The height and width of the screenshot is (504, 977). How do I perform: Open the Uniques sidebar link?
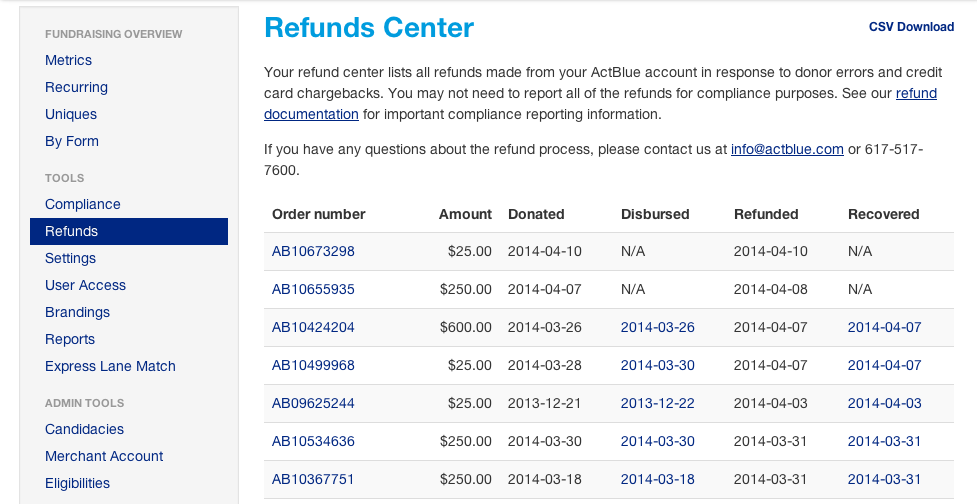pos(70,114)
